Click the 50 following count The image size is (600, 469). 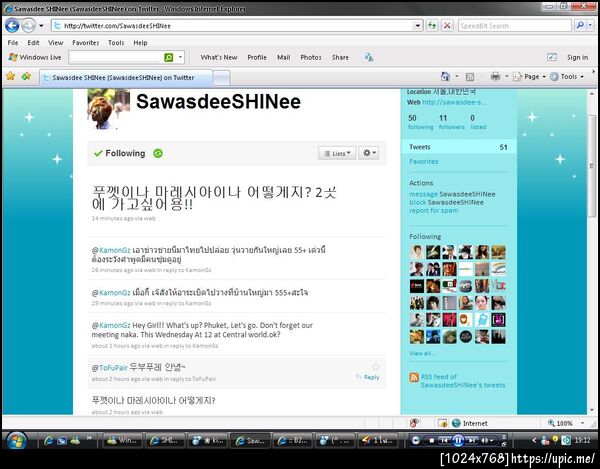coord(420,122)
